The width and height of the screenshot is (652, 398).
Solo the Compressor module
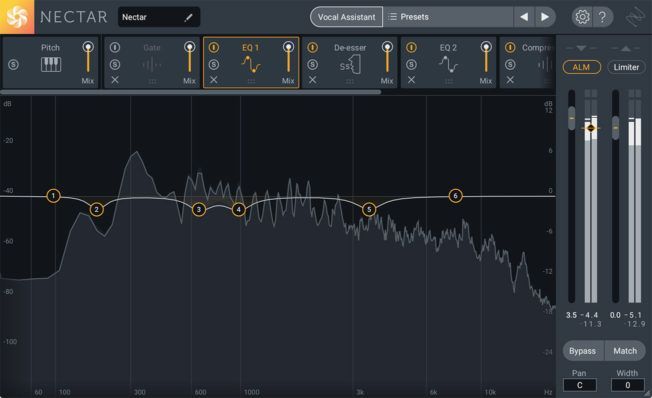click(510, 65)
